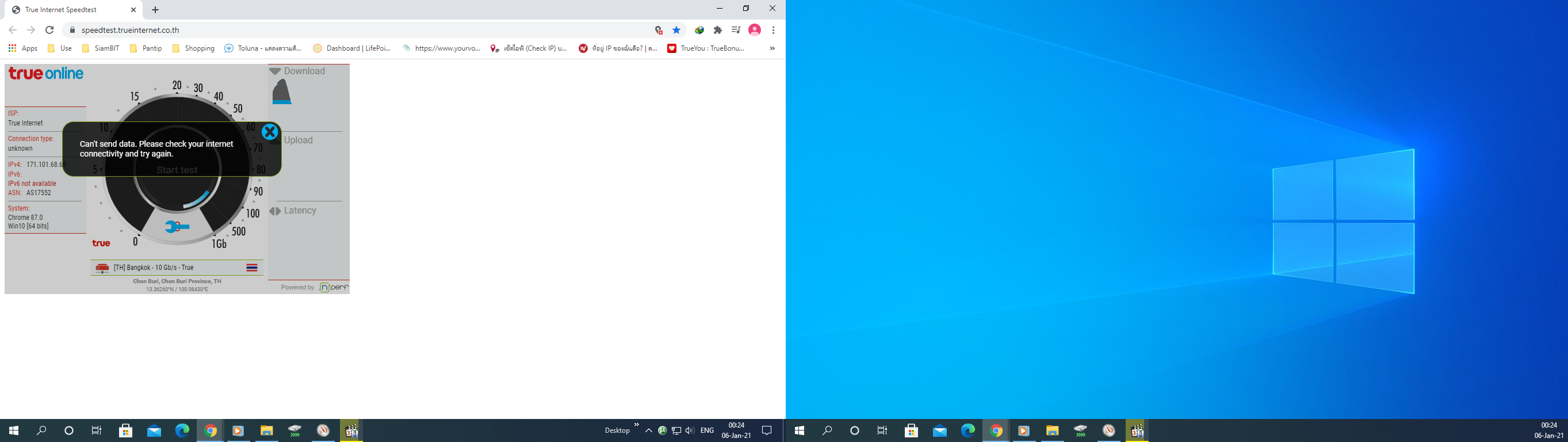The height and width of the screenshot is (442, 1568).
Task: Close the True Internet Speedtest tab
Action: 133,10
